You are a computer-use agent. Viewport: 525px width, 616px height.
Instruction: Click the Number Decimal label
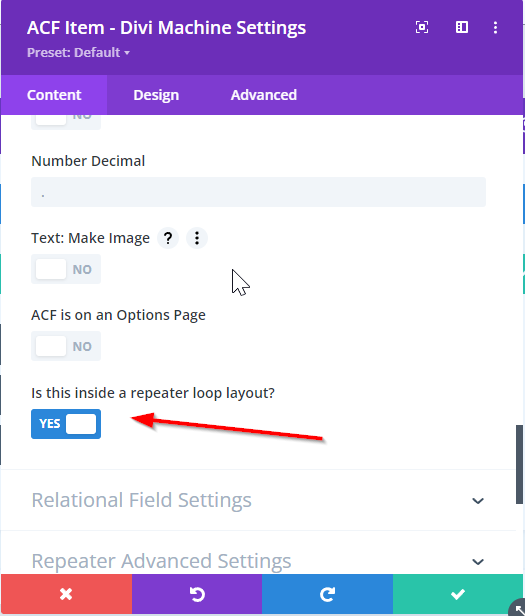click(x=88, y=161)
